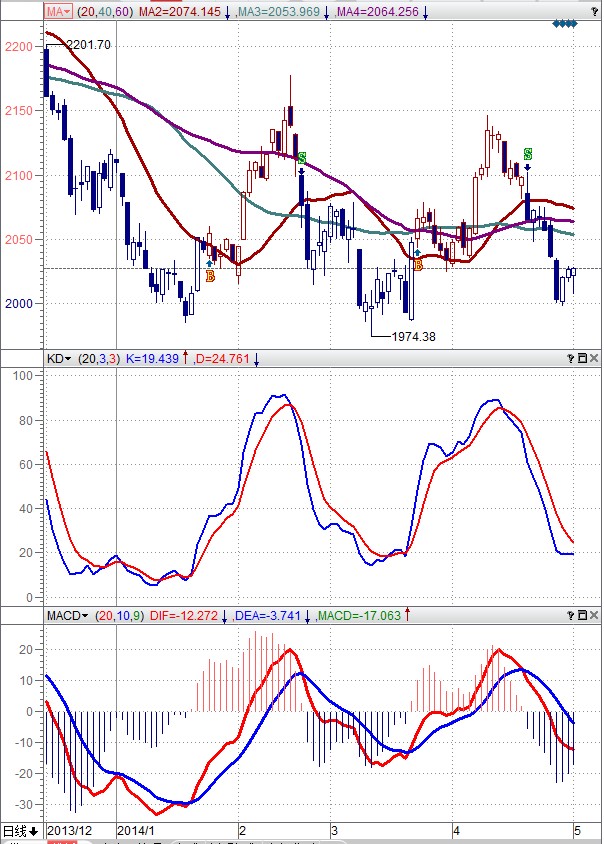604x844 pixels.
Task: Click the 2000 price axis label
Action: [19, 304]
